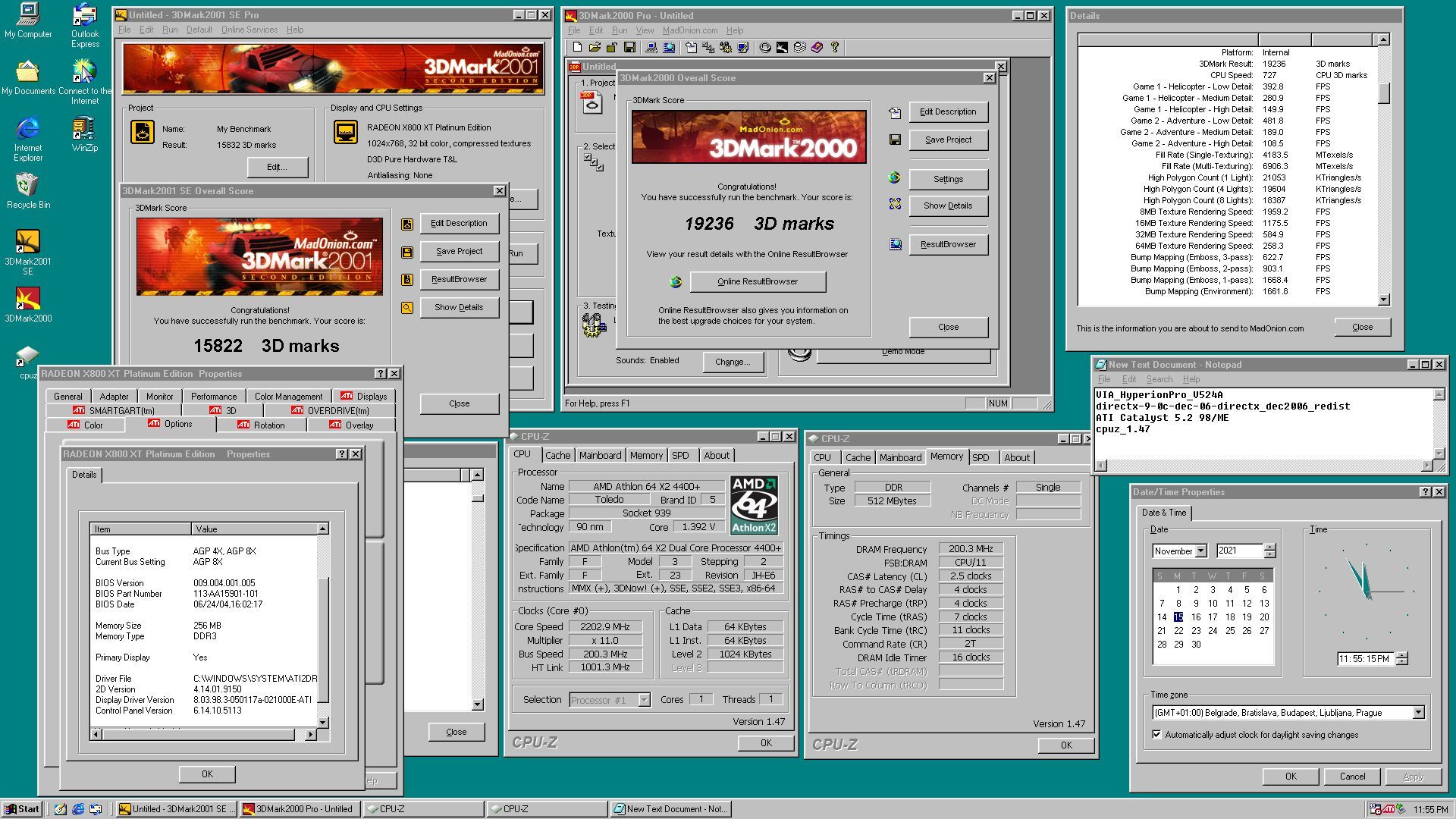Screen dimensions: 1456x819
Task: Open the Outlook Express desktop icon
Action: click(85, 25)
